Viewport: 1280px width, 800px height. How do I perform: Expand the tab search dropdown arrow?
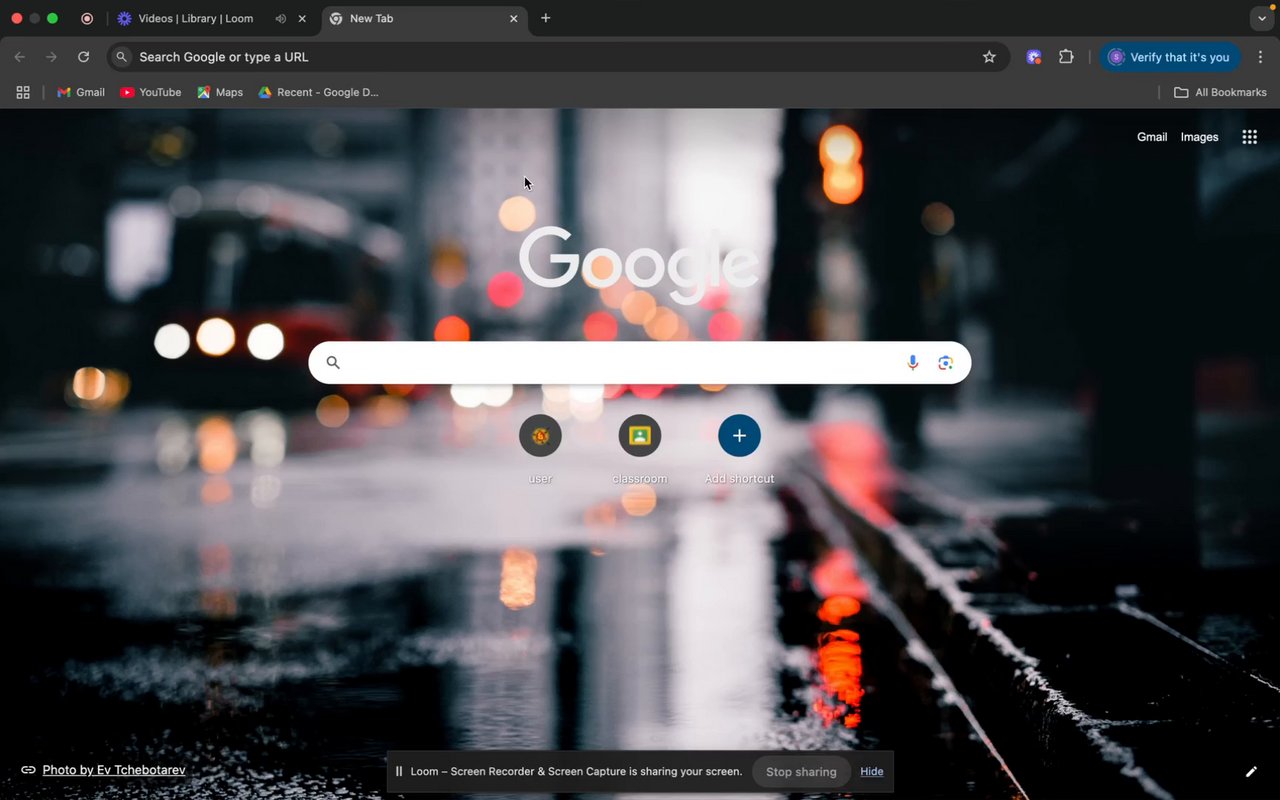tap(1261, 18)
